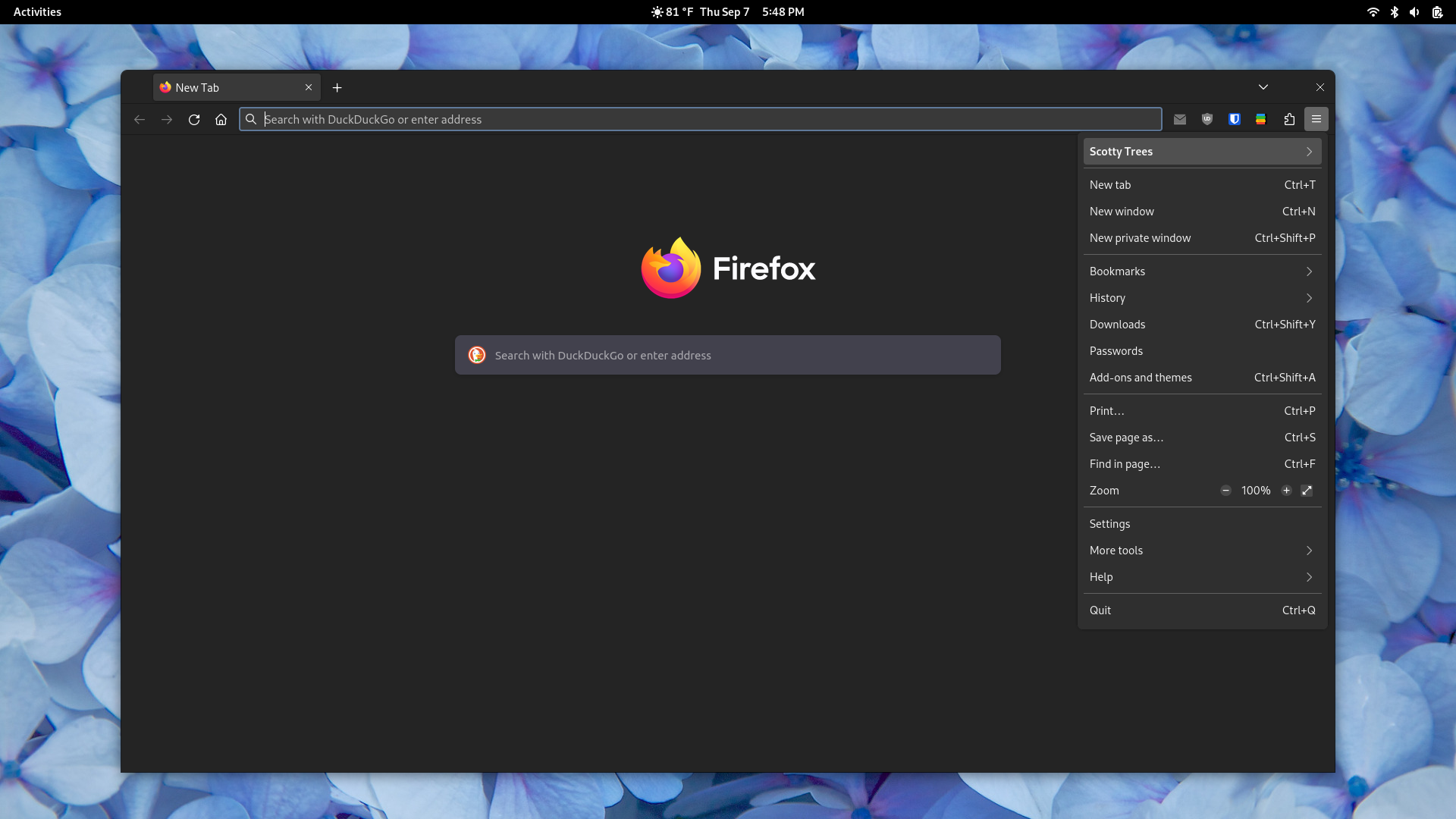Open Settings from the menu

tap(1202, 524)
